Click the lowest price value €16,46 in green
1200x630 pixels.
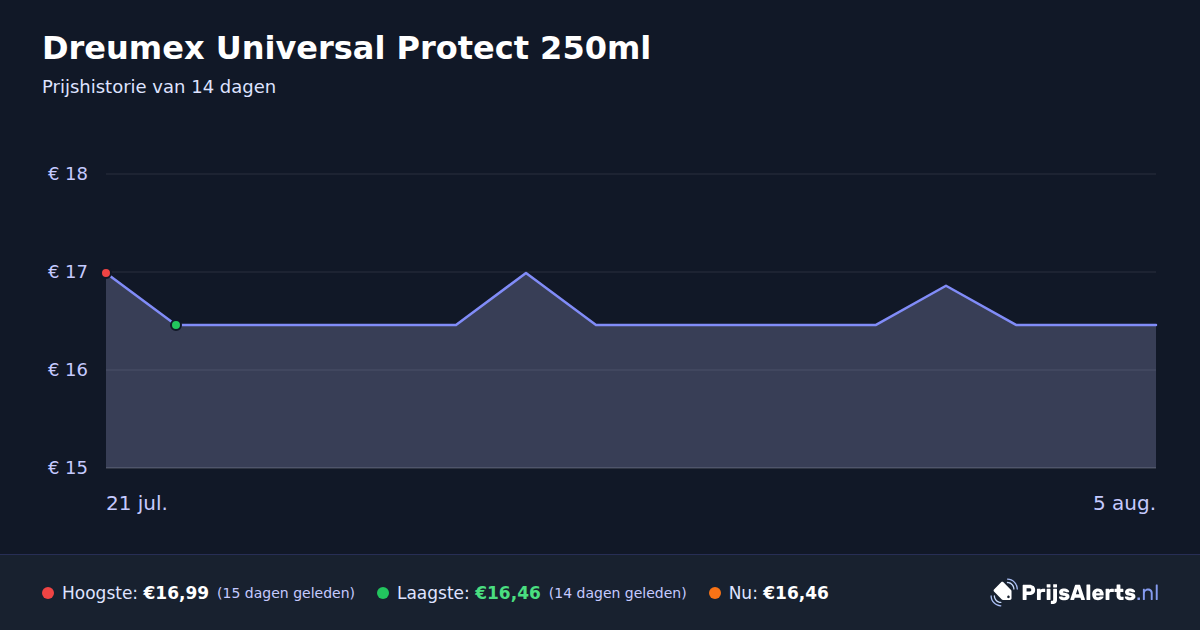tap(508, 593)
